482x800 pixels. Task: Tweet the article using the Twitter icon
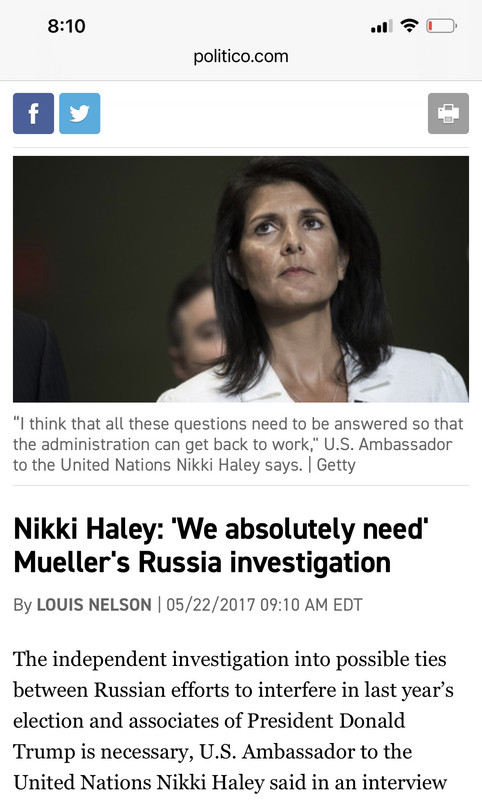[x=80, y=113]
